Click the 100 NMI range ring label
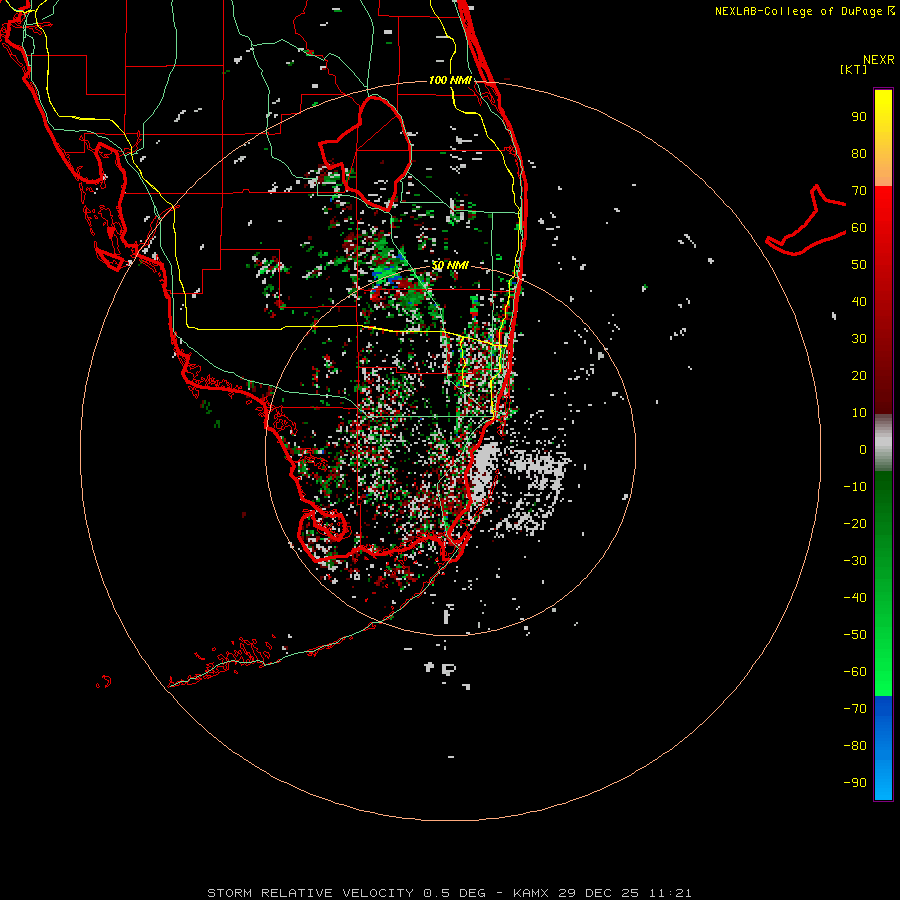The image size is (900, 900). pyautogui.click(x=450, y=80)
